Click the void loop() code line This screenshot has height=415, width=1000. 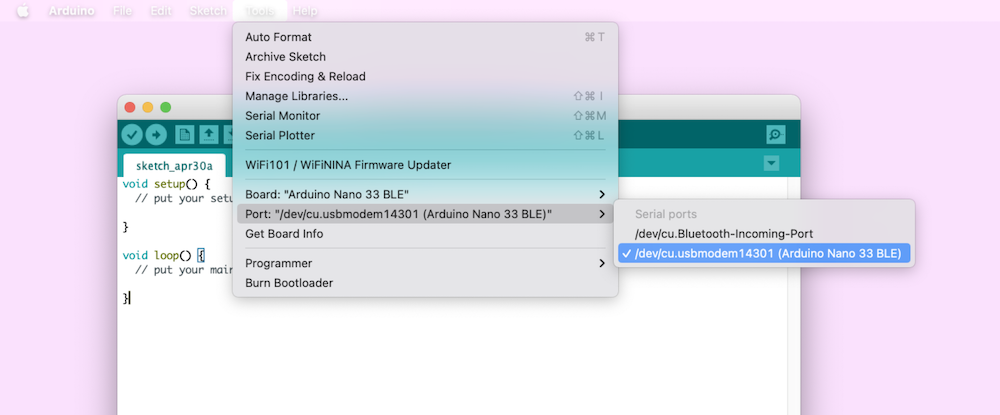coord(163,255)
